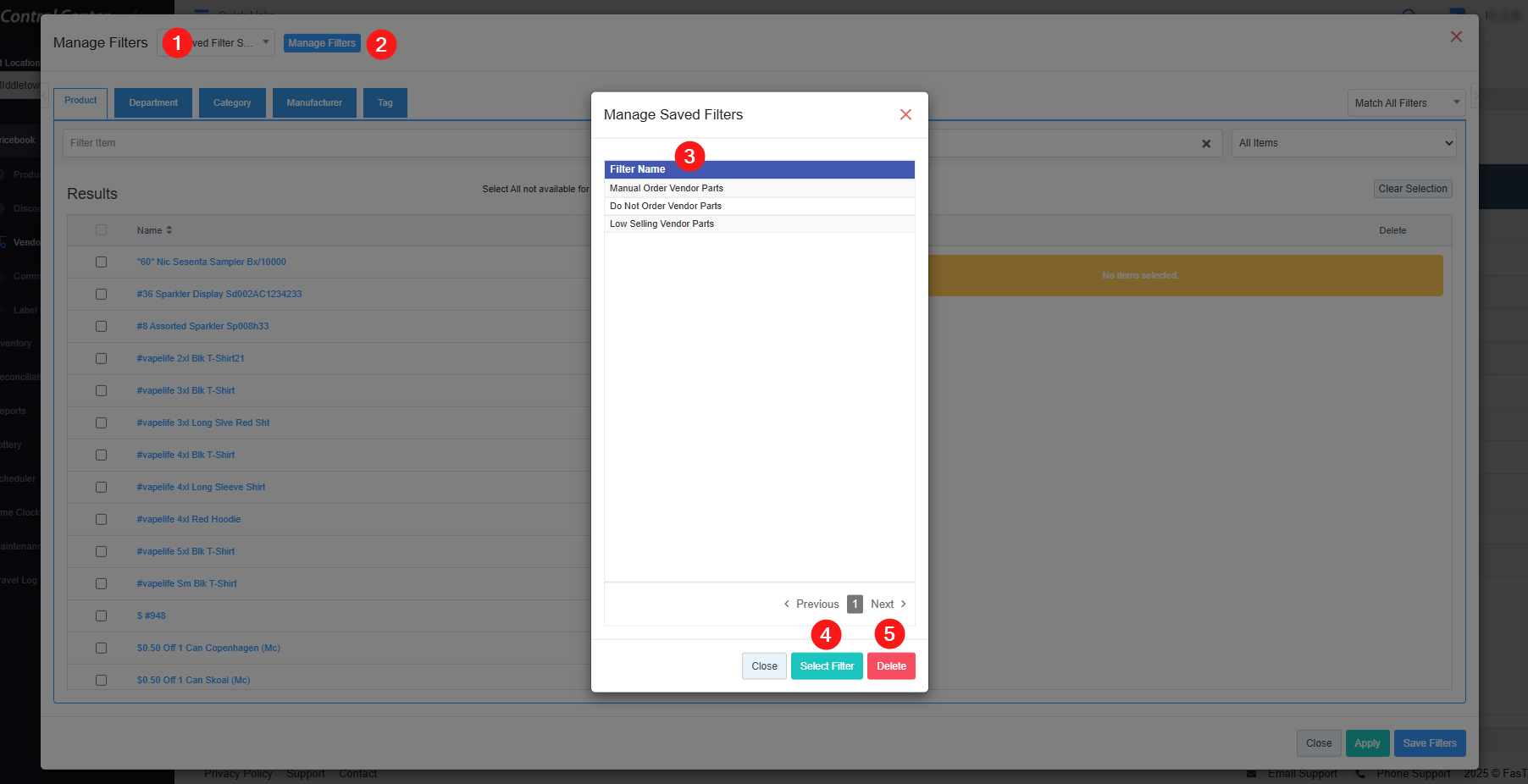
Task: Click the Manage Filters blue button
Action: tap(322, 43)
